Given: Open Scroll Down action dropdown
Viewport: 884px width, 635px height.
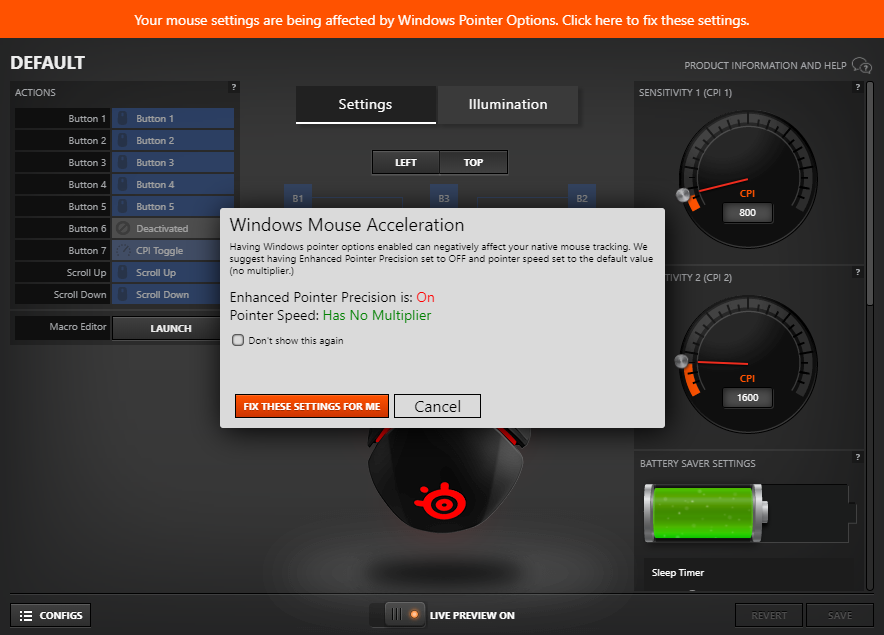Looking at the screenshot, I should point(166,294).
